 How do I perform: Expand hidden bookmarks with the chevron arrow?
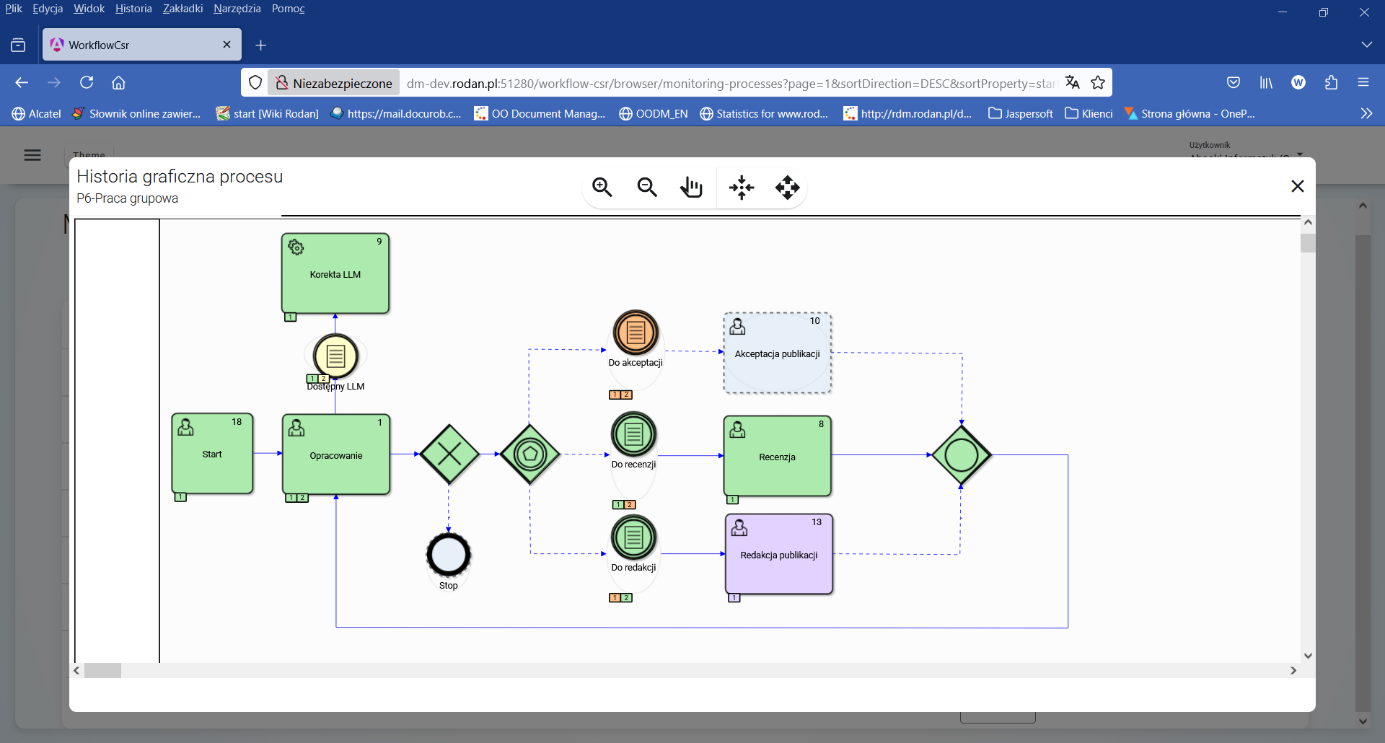1366,113
